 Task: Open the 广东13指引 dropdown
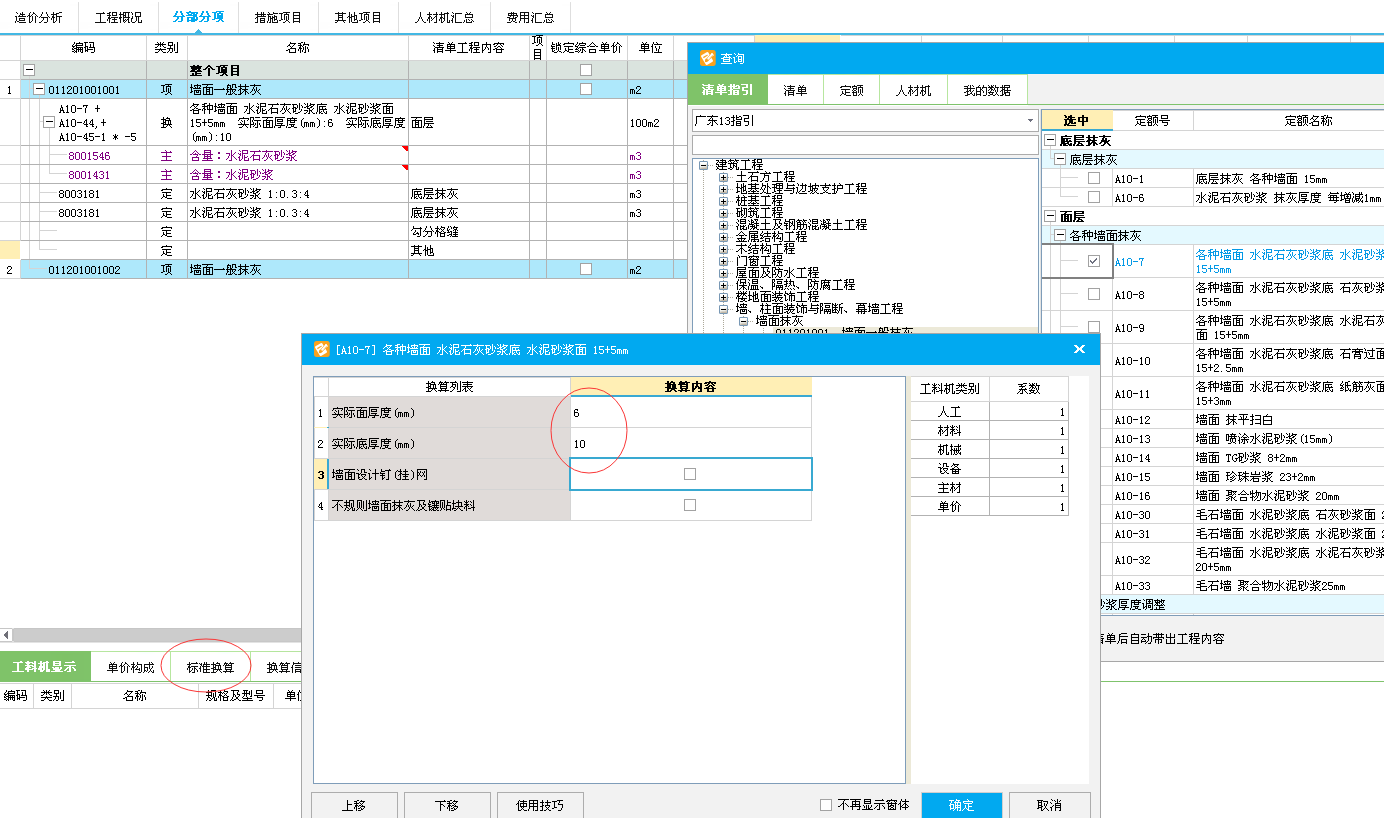coord(1031,120)
